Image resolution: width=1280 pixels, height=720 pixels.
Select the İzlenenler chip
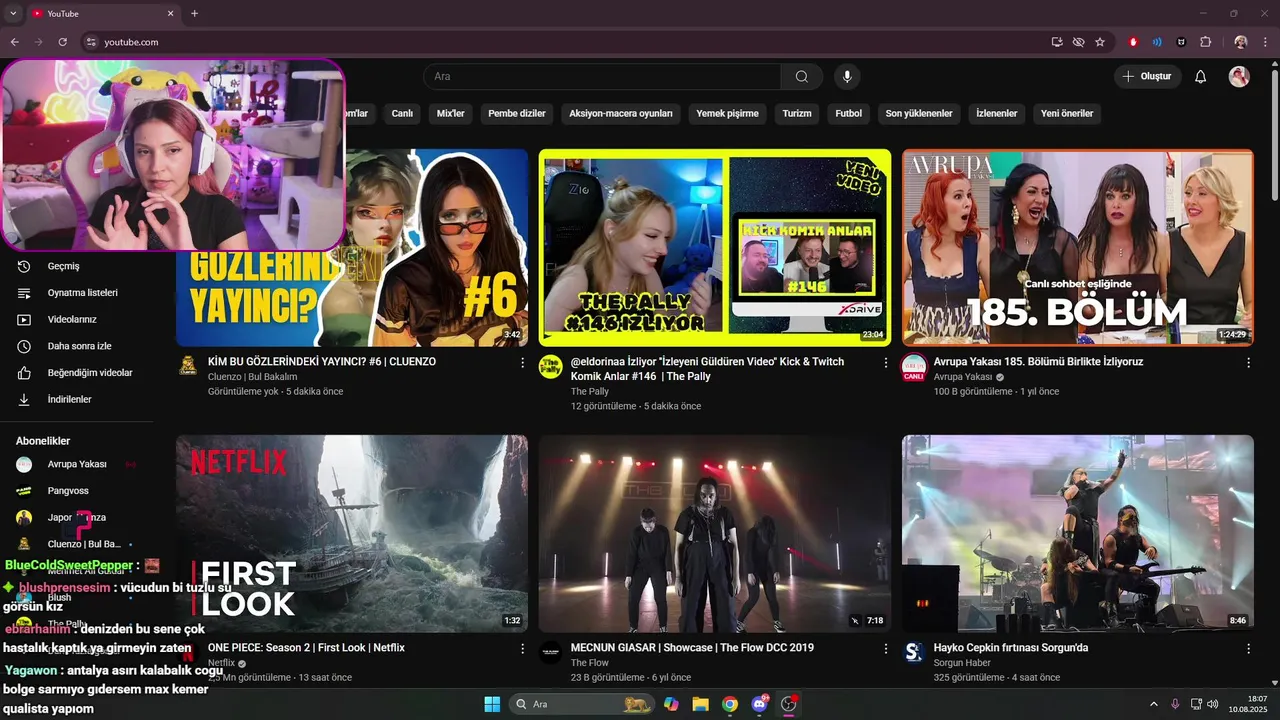(x=997, y=113)
